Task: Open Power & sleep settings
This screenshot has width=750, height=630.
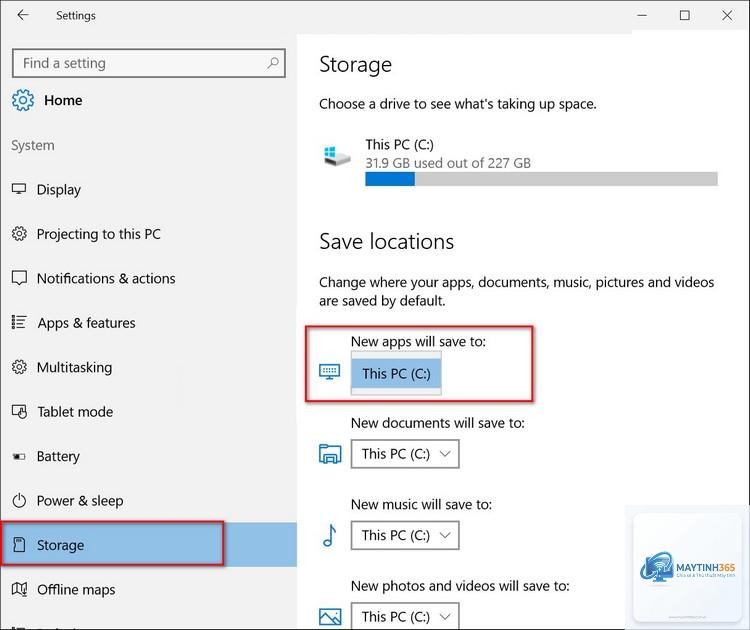Action: pyautogui.click(x=149, y=501)
